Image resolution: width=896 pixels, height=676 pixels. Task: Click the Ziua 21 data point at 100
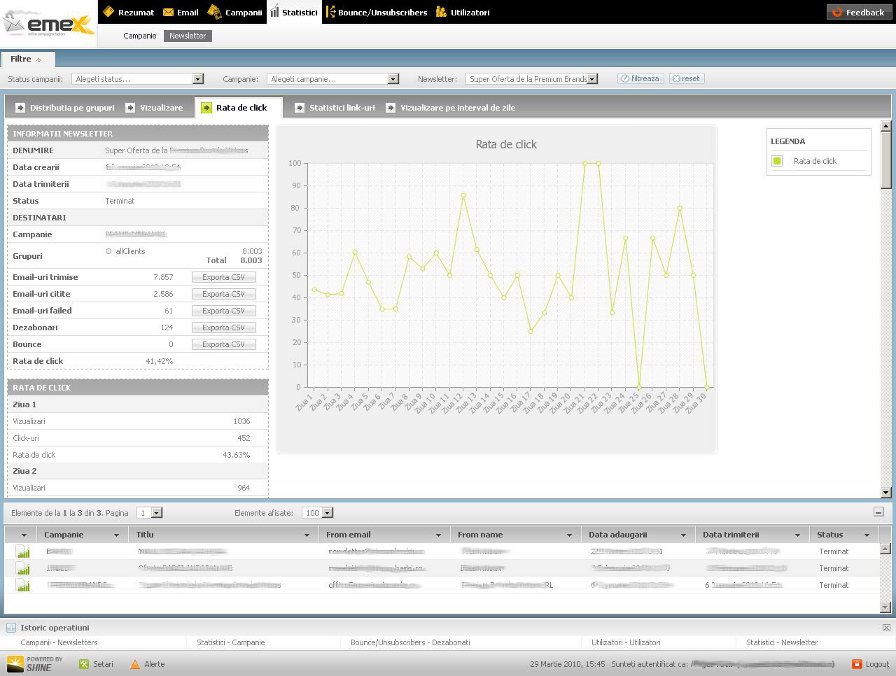(585, 163)
